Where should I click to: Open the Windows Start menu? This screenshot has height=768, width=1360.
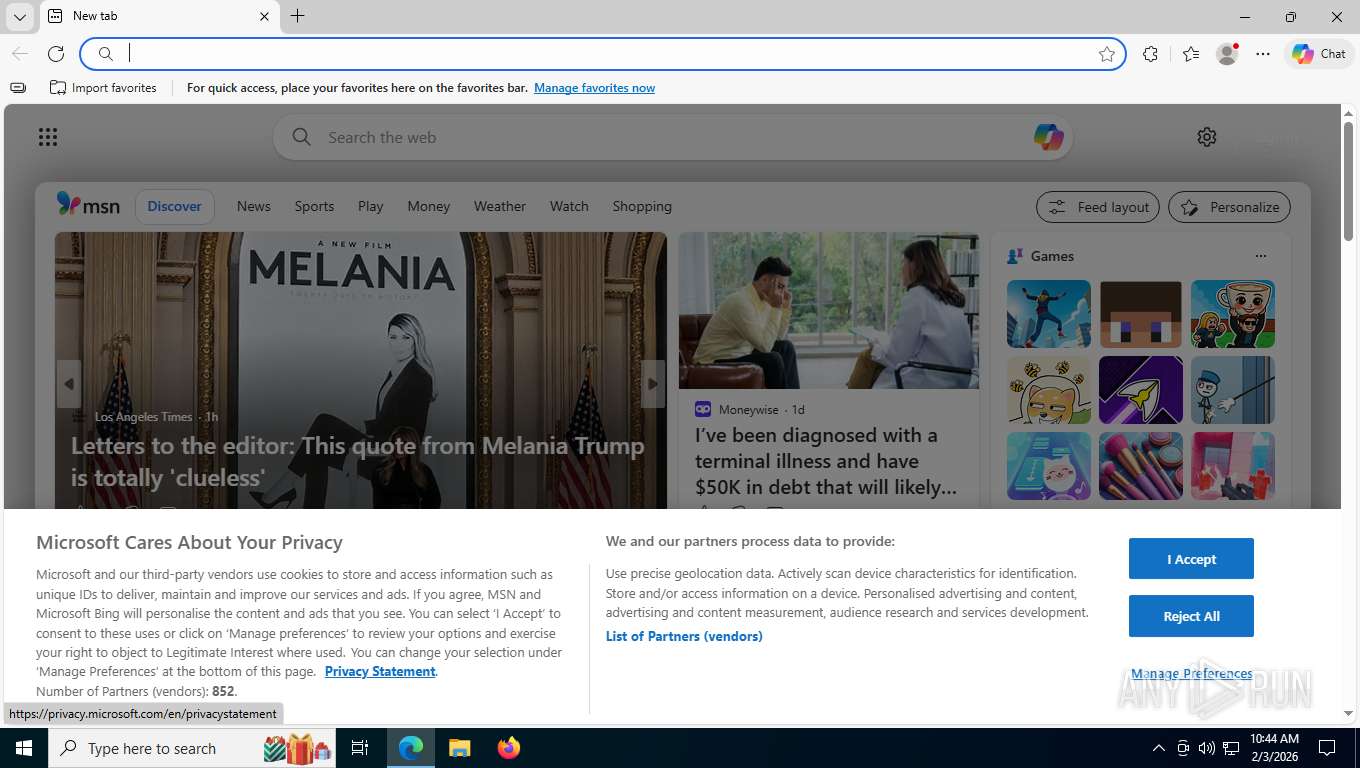pyautogui.click(x=24, y=748)
